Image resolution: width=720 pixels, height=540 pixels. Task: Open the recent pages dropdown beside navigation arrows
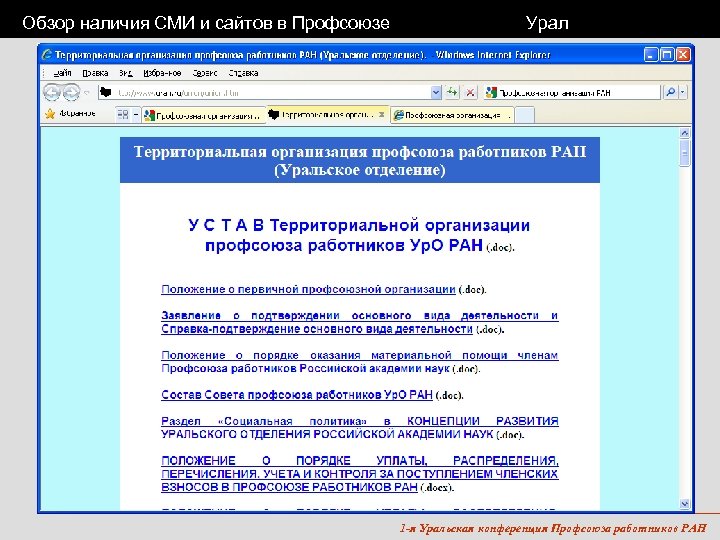[x=87, y=93]
